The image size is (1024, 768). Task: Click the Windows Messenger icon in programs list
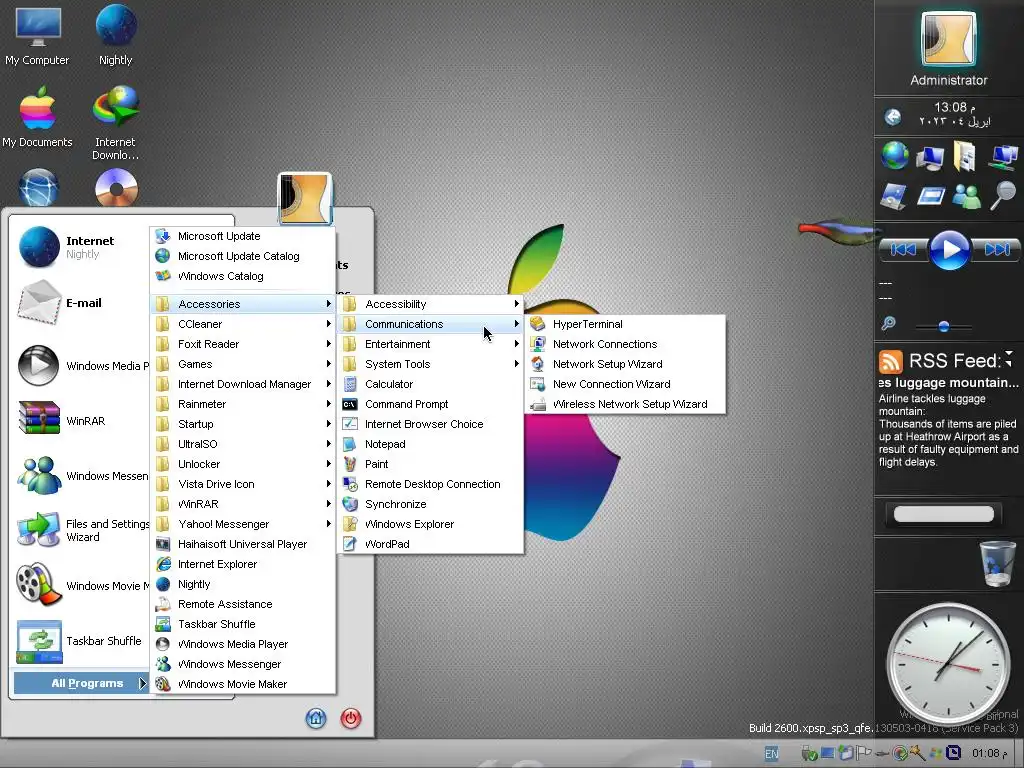[163, 664]
